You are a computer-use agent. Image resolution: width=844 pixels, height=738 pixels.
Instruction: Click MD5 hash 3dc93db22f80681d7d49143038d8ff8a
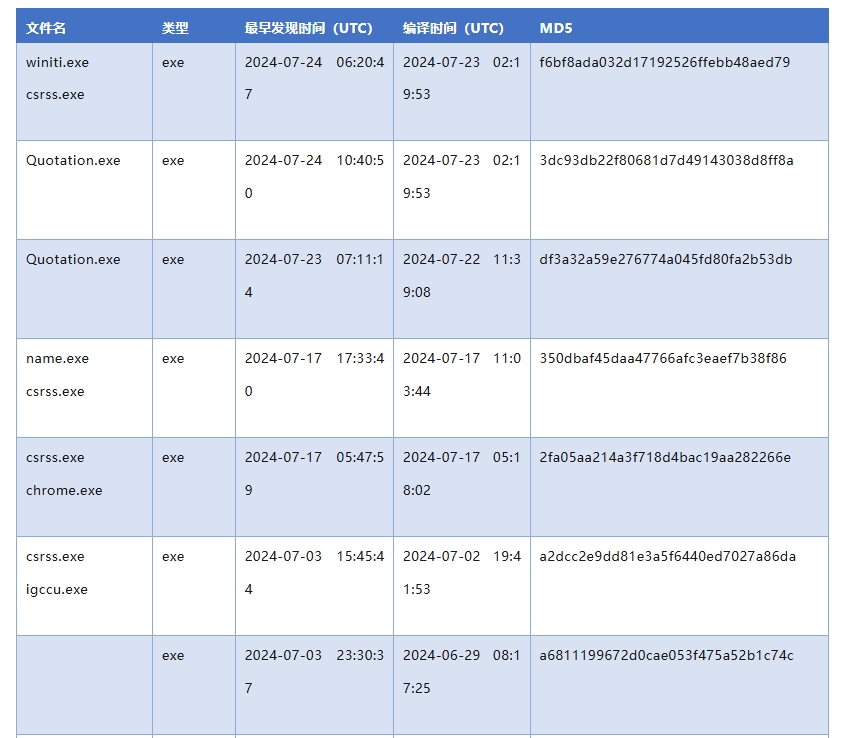pos(666,160)
